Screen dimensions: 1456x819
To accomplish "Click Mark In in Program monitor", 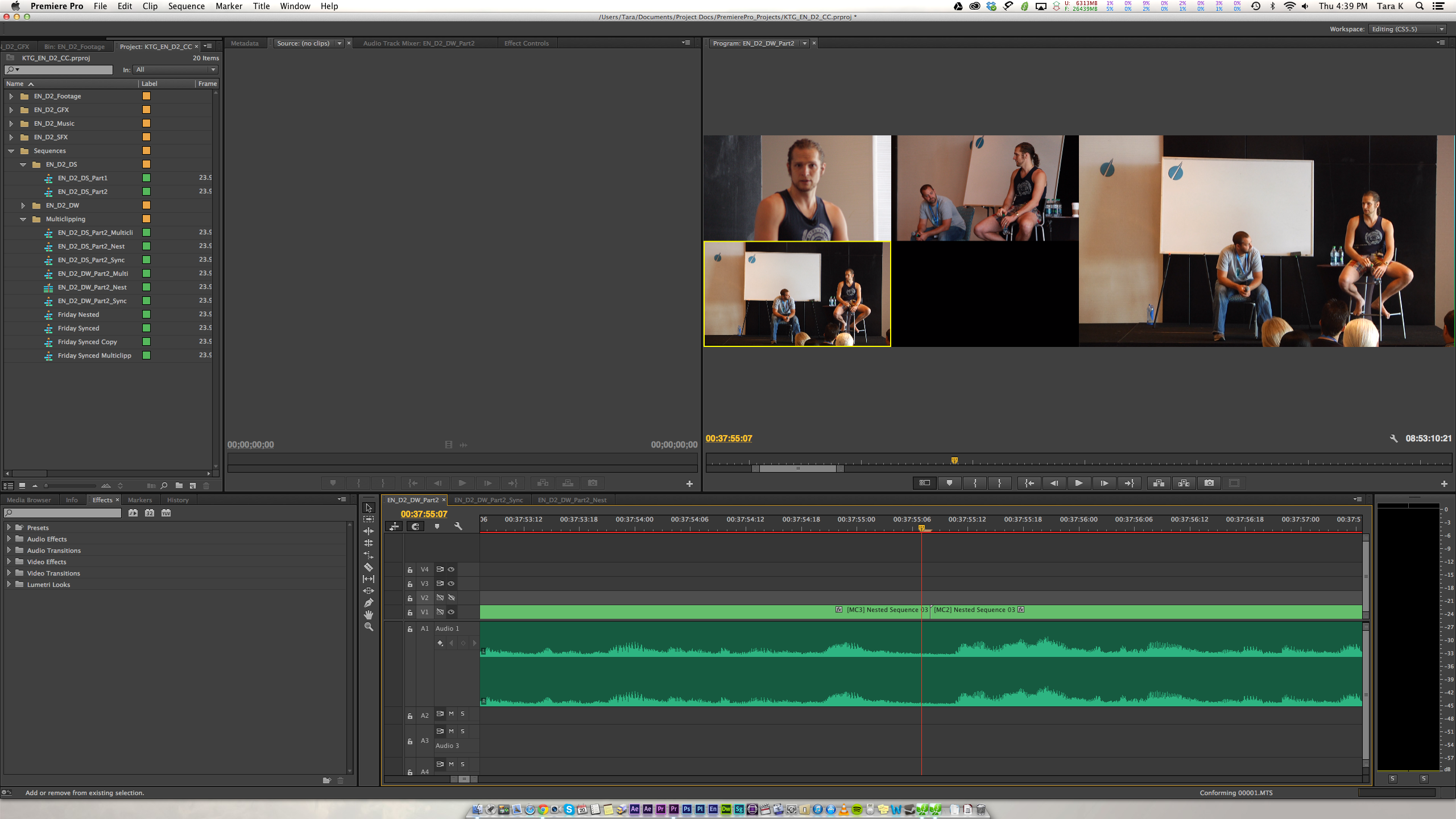I will (x=975, y=483).
